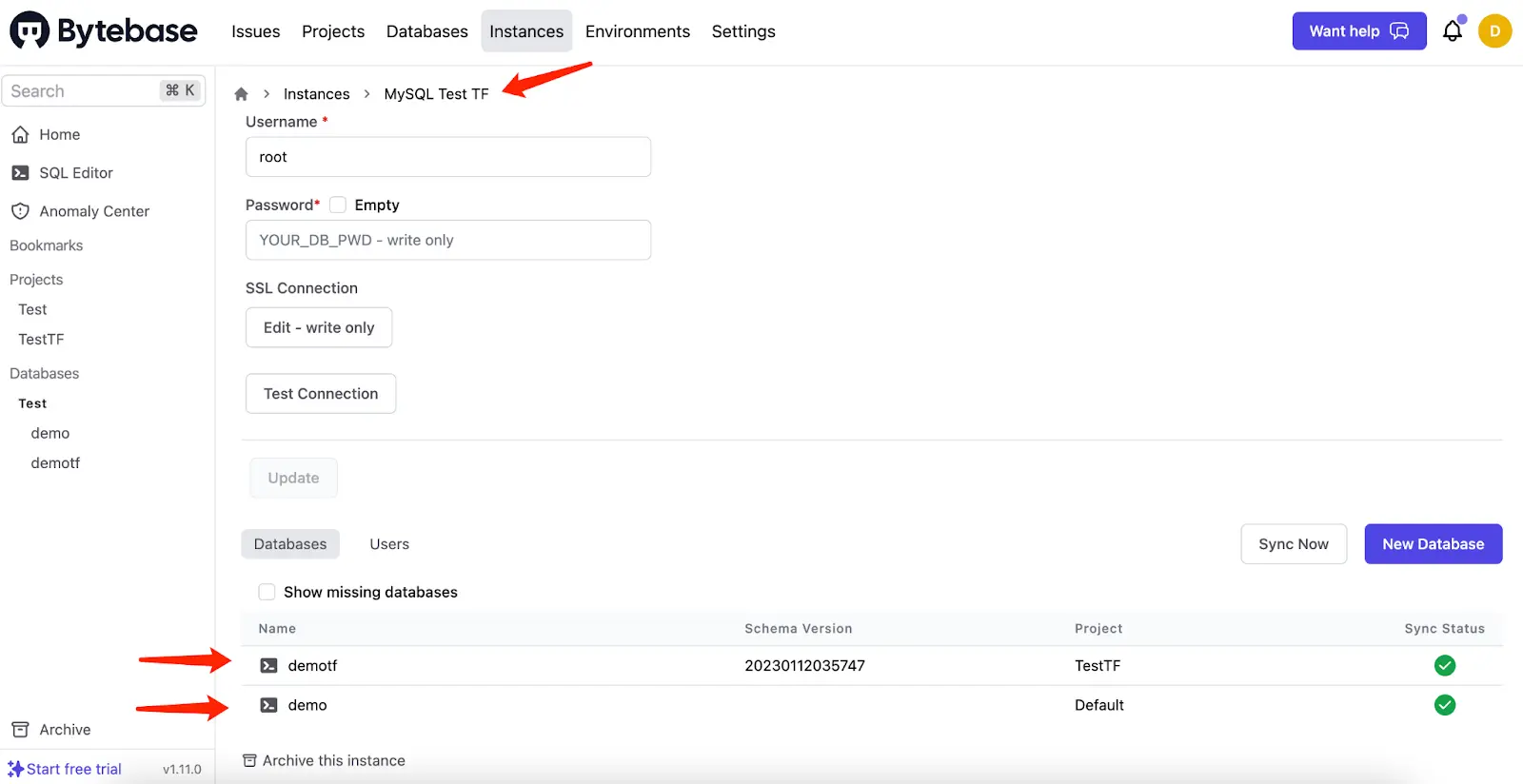Click the Anomaly Center shield icon

click(x=20, y=211)
